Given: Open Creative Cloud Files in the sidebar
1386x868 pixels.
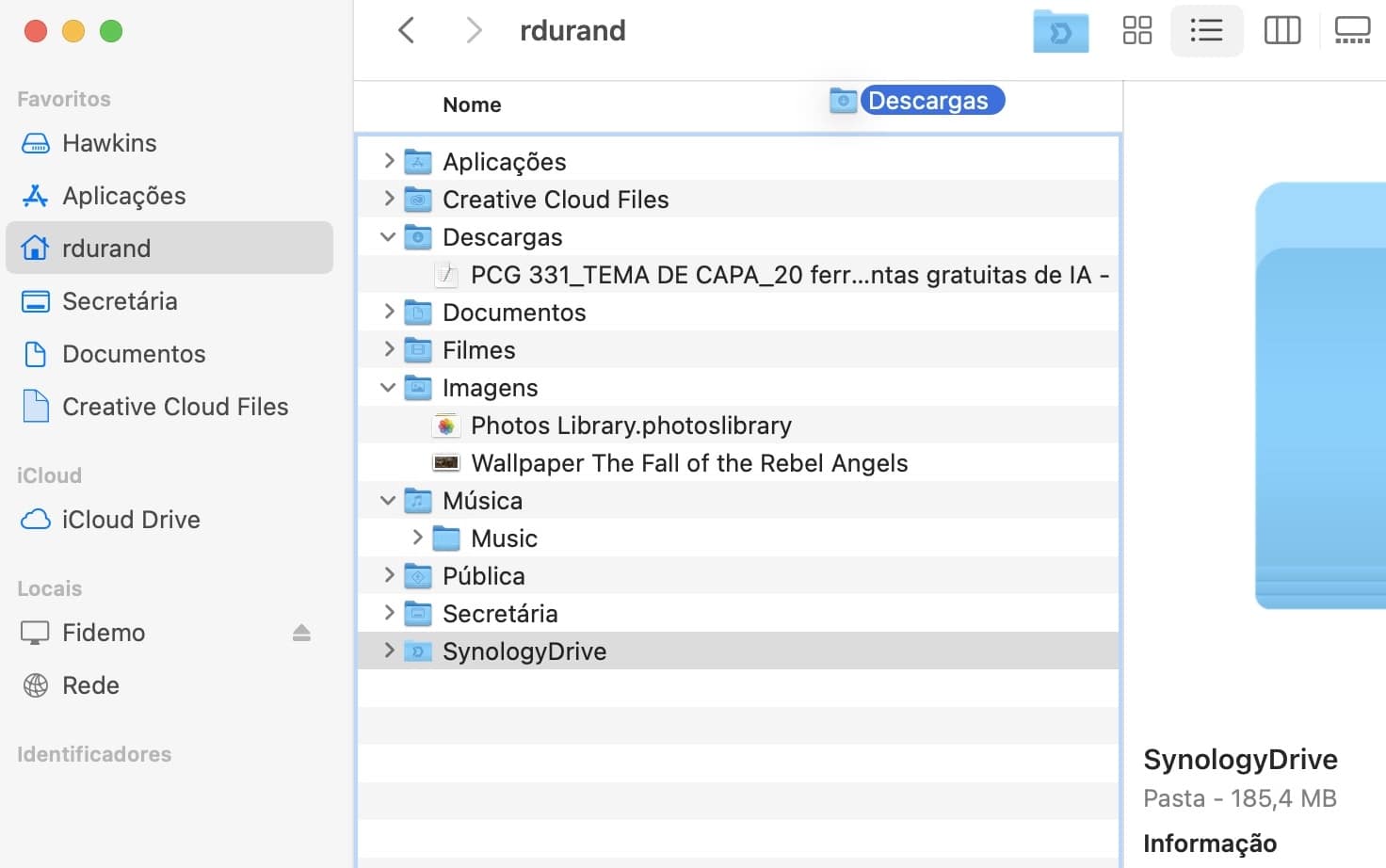Looking at the screenshot, I should point(169,407).
